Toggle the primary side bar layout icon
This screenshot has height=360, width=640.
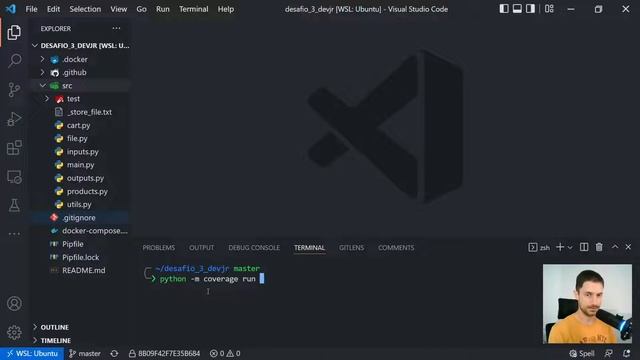(x=504, y=9)
